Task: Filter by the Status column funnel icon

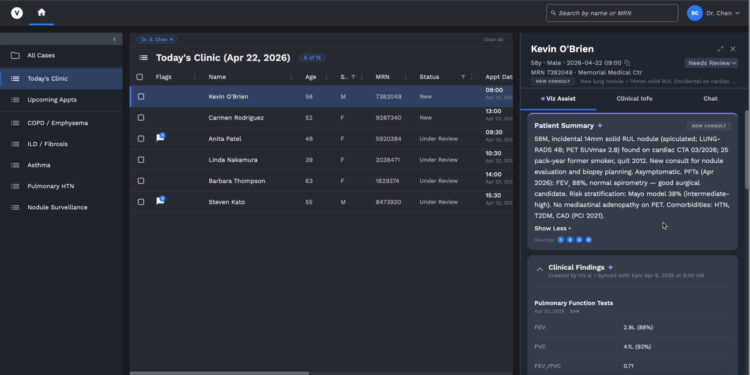Action: (x=463, y=77)
